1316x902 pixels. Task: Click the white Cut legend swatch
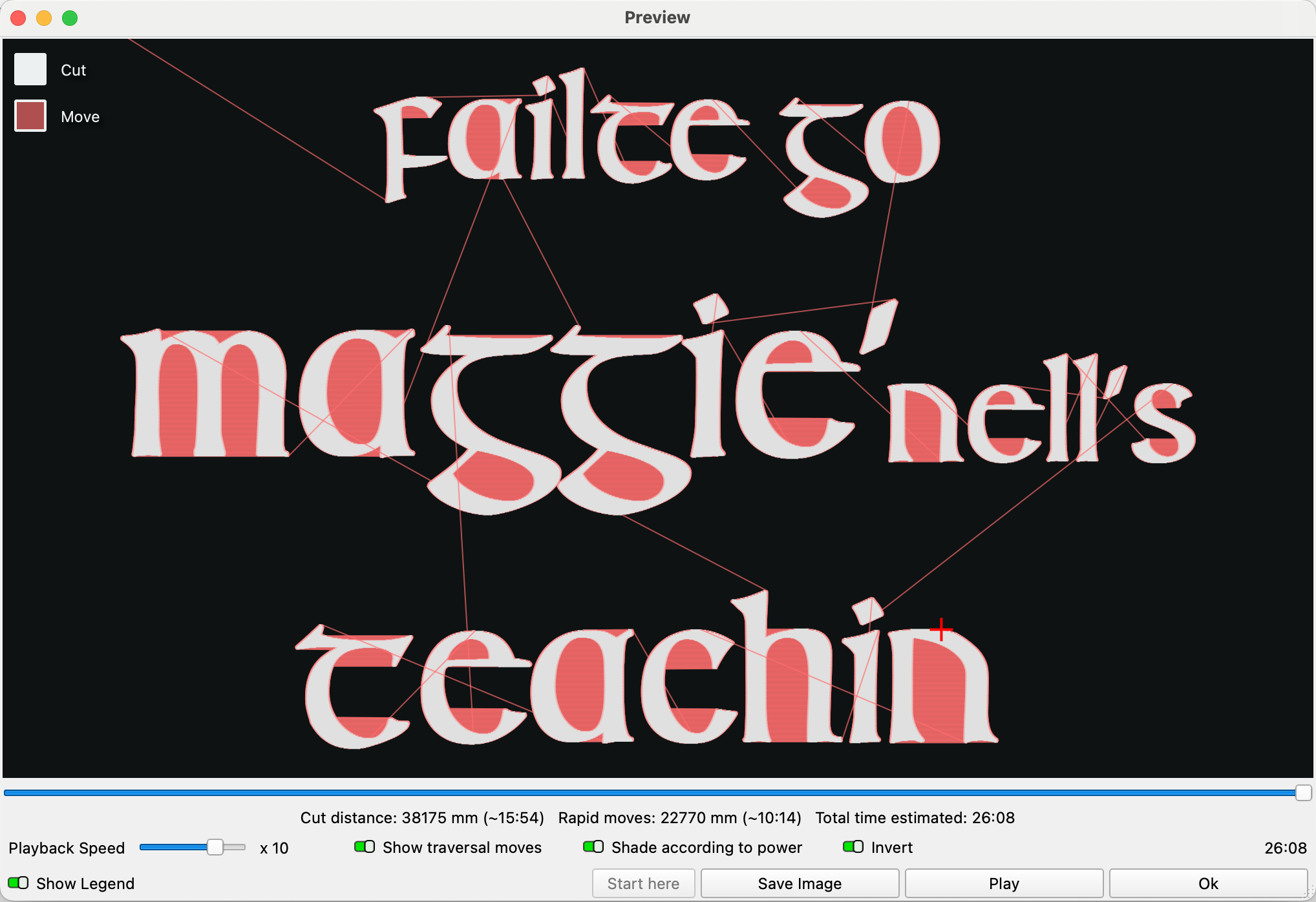coord(30,69)
